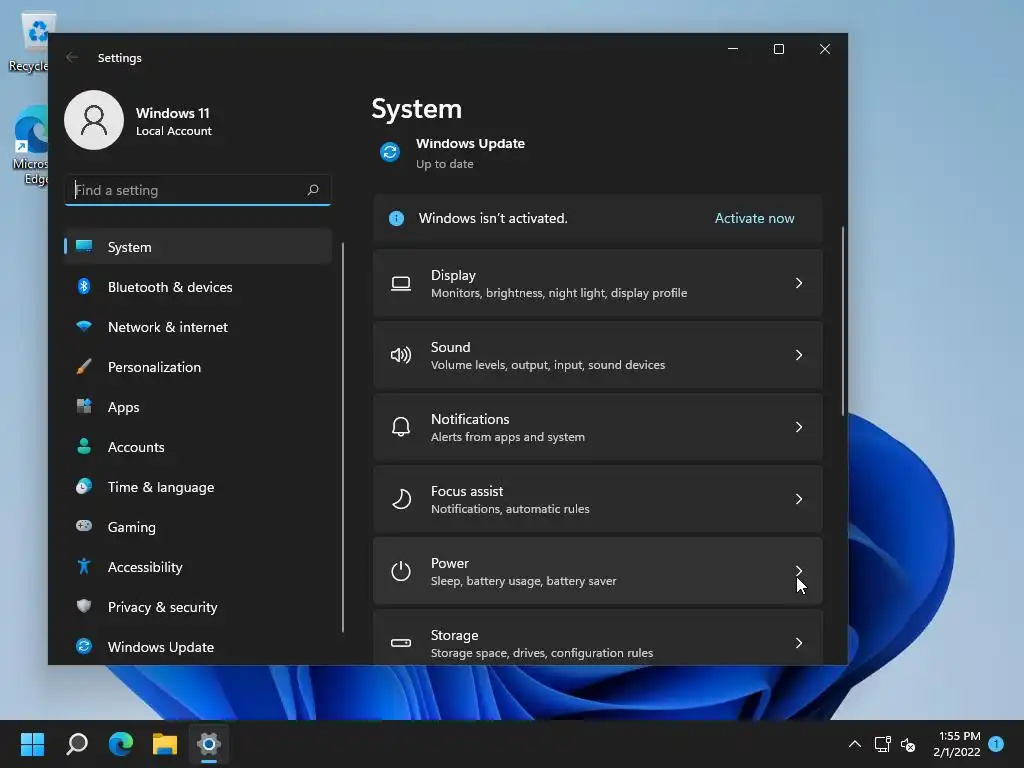
Task: Open the Personalization section
Action: (198, 367)
